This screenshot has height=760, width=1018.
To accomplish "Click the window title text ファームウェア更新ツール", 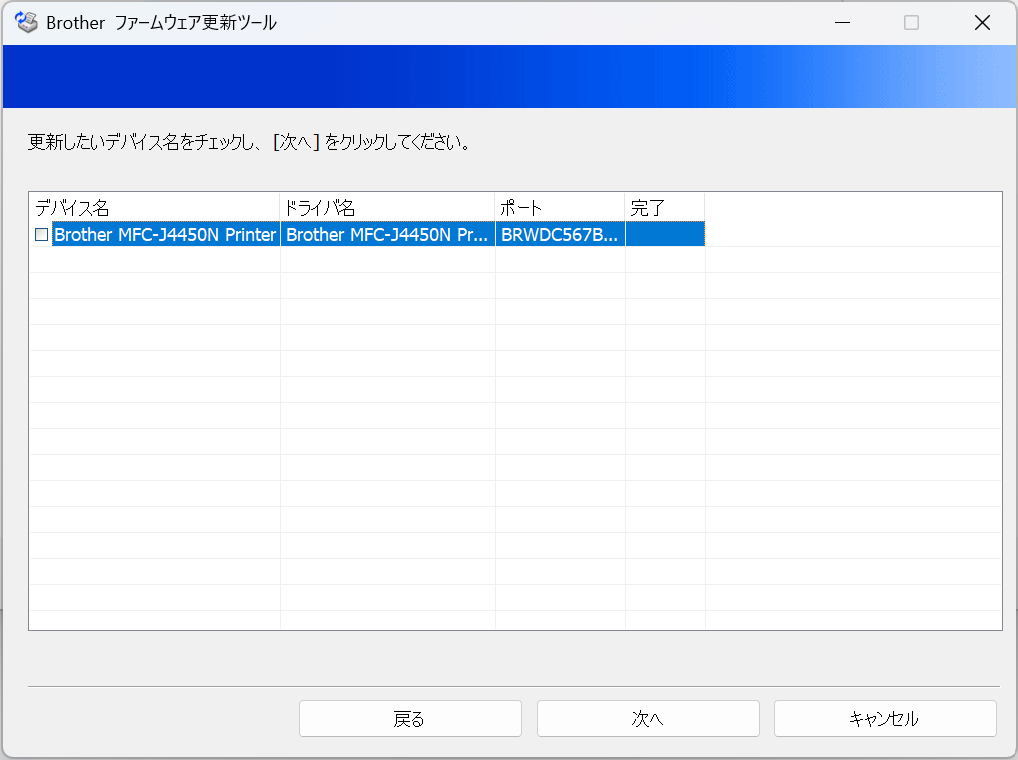I will coord(196,23).
